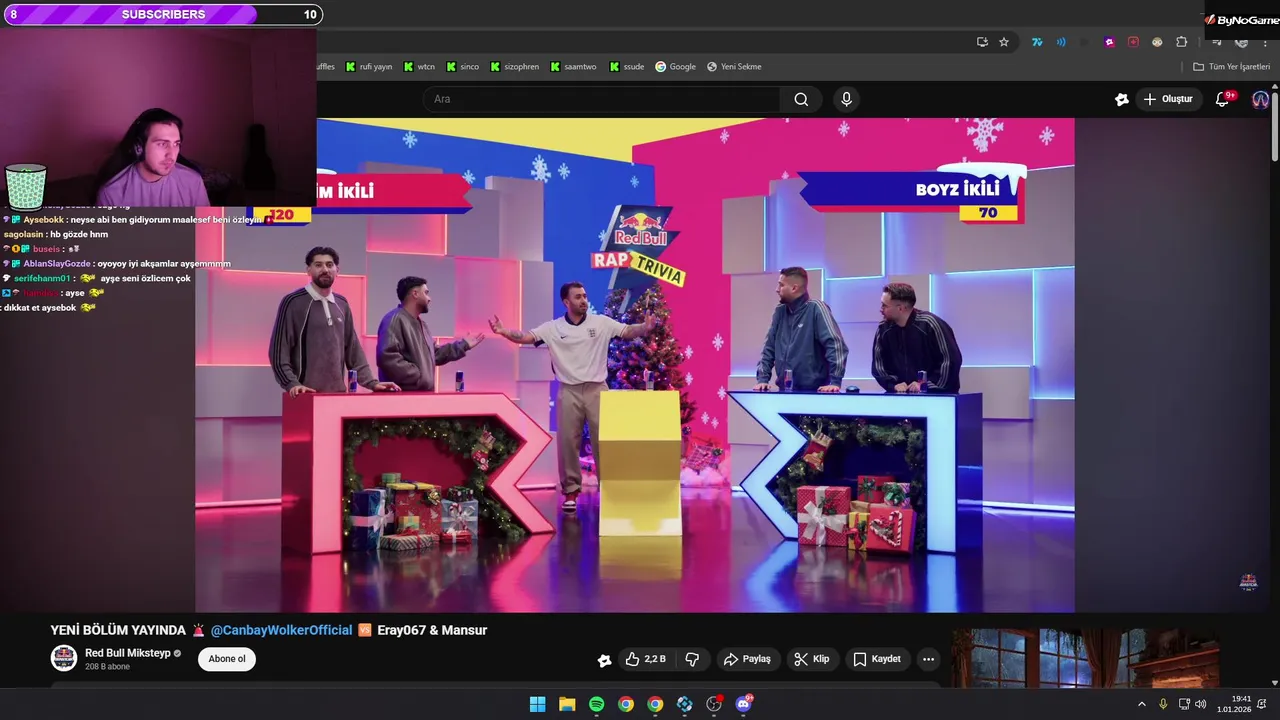
Task: Click the red square extension icon
Action: click(1133, 42)
